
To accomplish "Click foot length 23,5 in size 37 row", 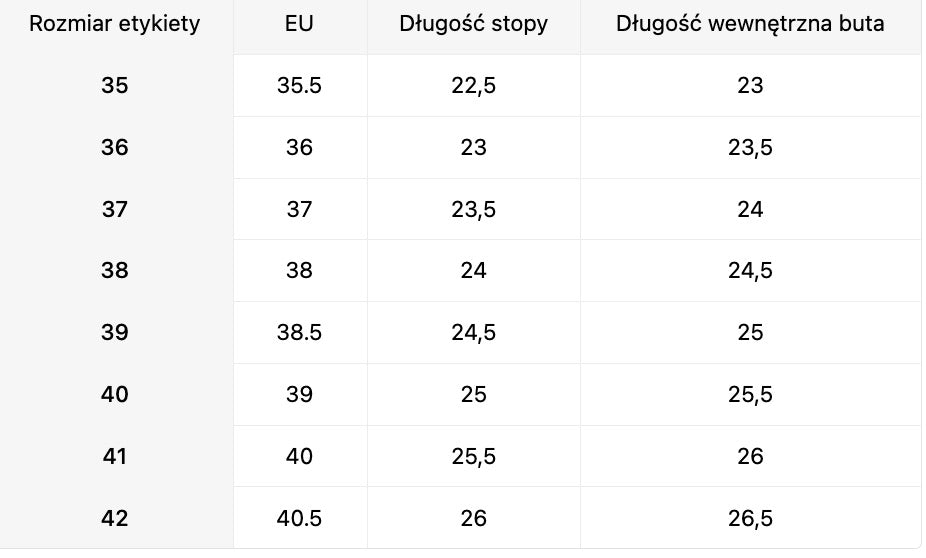I will click(x=474, y=210).
